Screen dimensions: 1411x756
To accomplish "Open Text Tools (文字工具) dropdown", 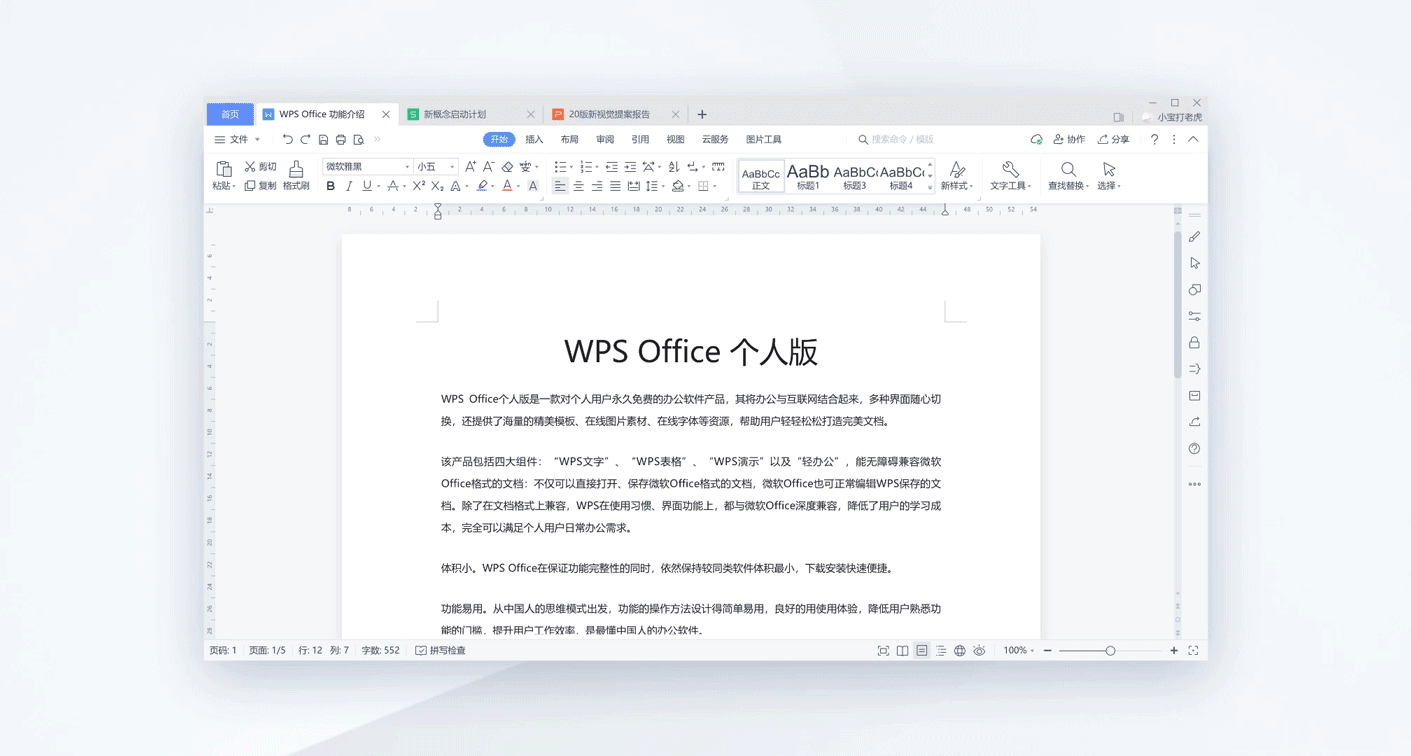I will [1010, 175].
